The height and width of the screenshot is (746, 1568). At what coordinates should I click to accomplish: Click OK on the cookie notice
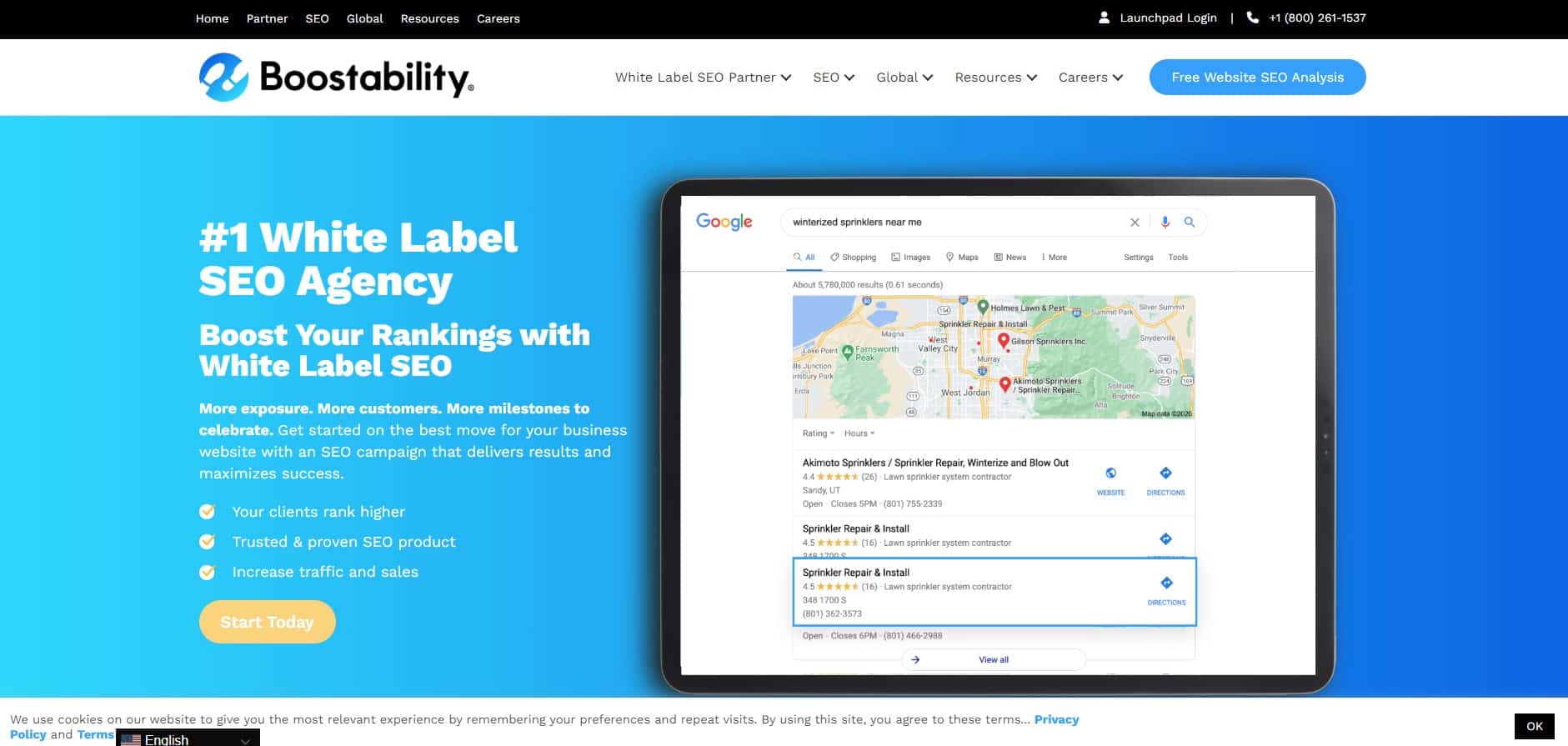coord(1534,726)
